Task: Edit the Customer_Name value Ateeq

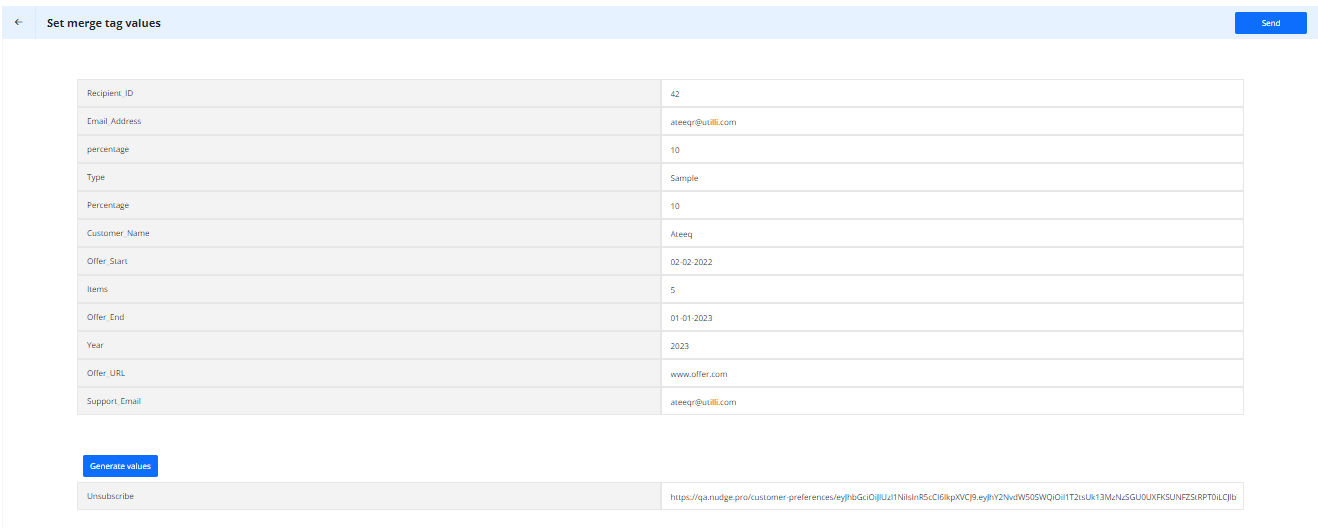Action: [952, 233]
